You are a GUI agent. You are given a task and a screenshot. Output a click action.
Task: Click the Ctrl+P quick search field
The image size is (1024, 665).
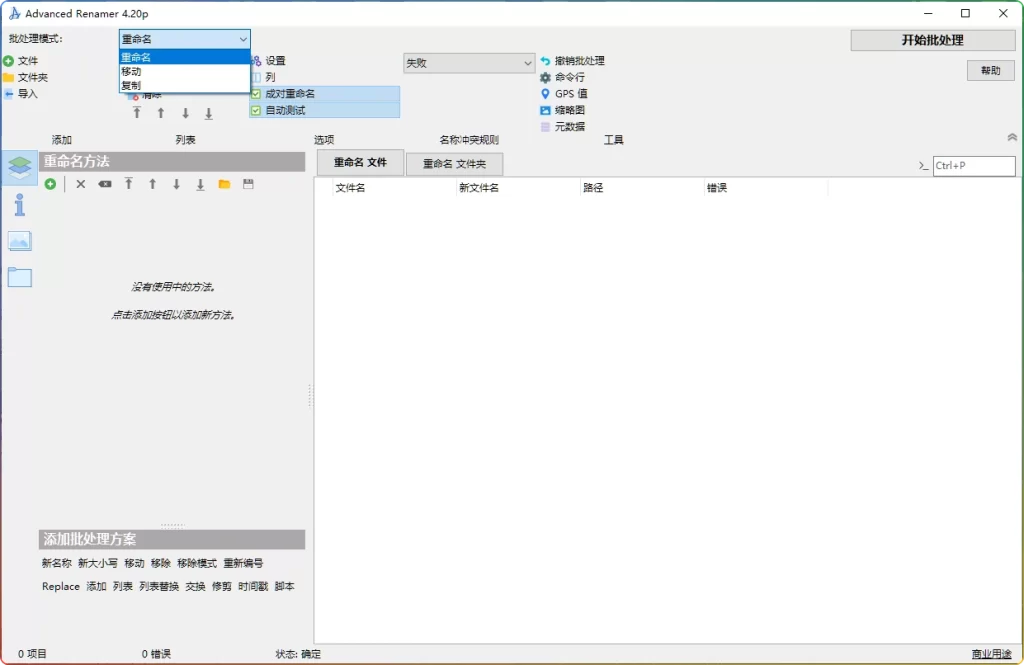pos(974,166)
